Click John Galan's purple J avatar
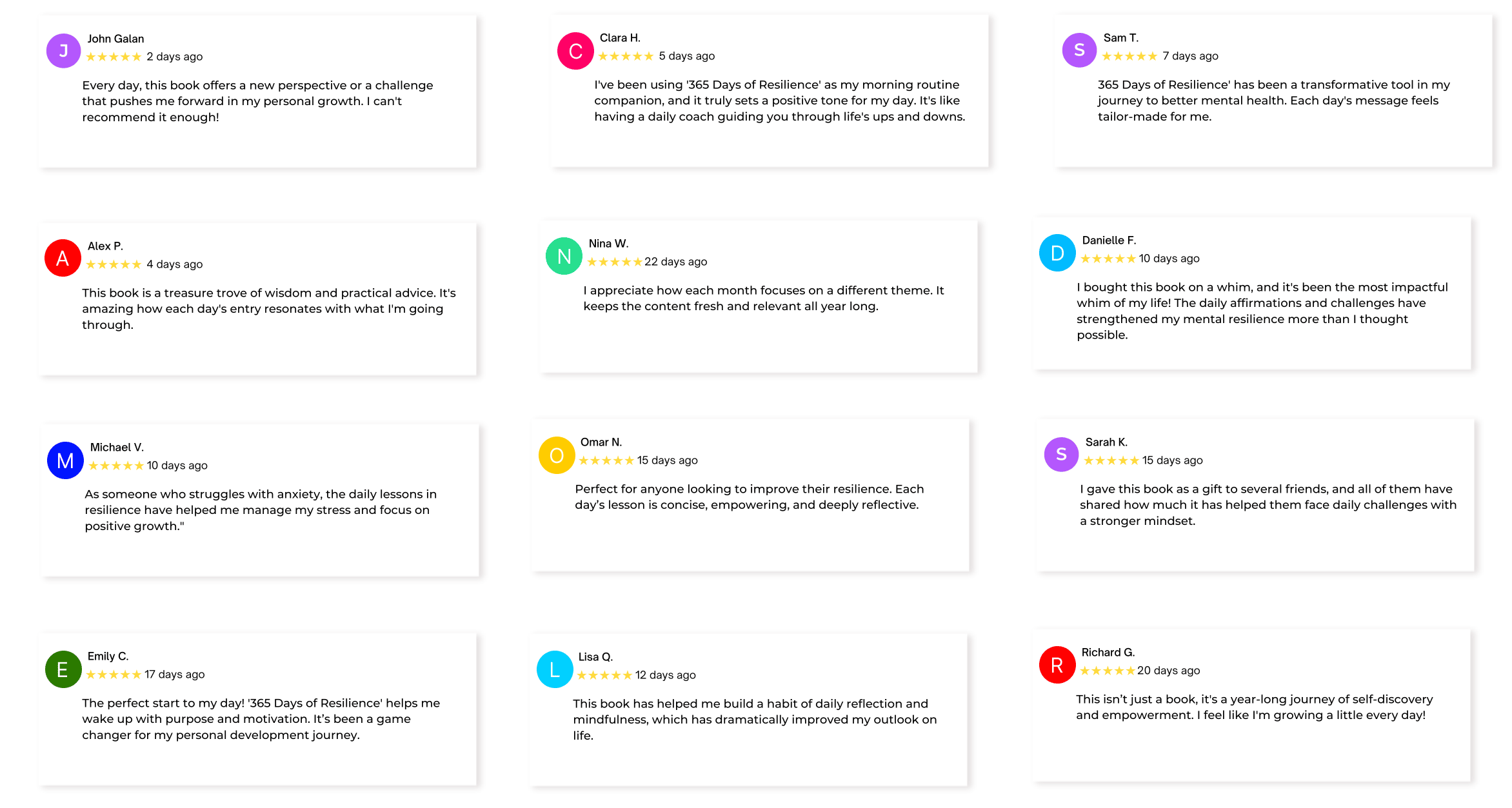Image resolution: width=1512 pixels, height=808 pixels. (x=63, y=51)
